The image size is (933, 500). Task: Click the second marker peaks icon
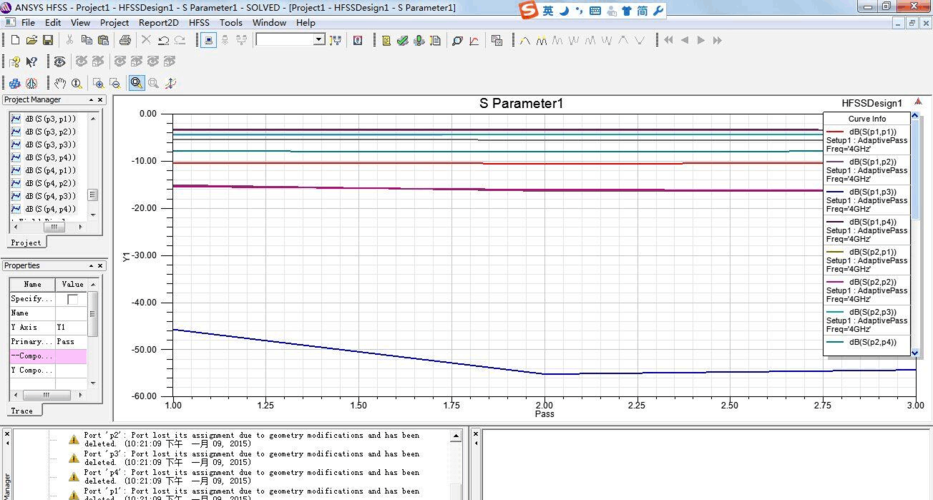coord(541,40)
